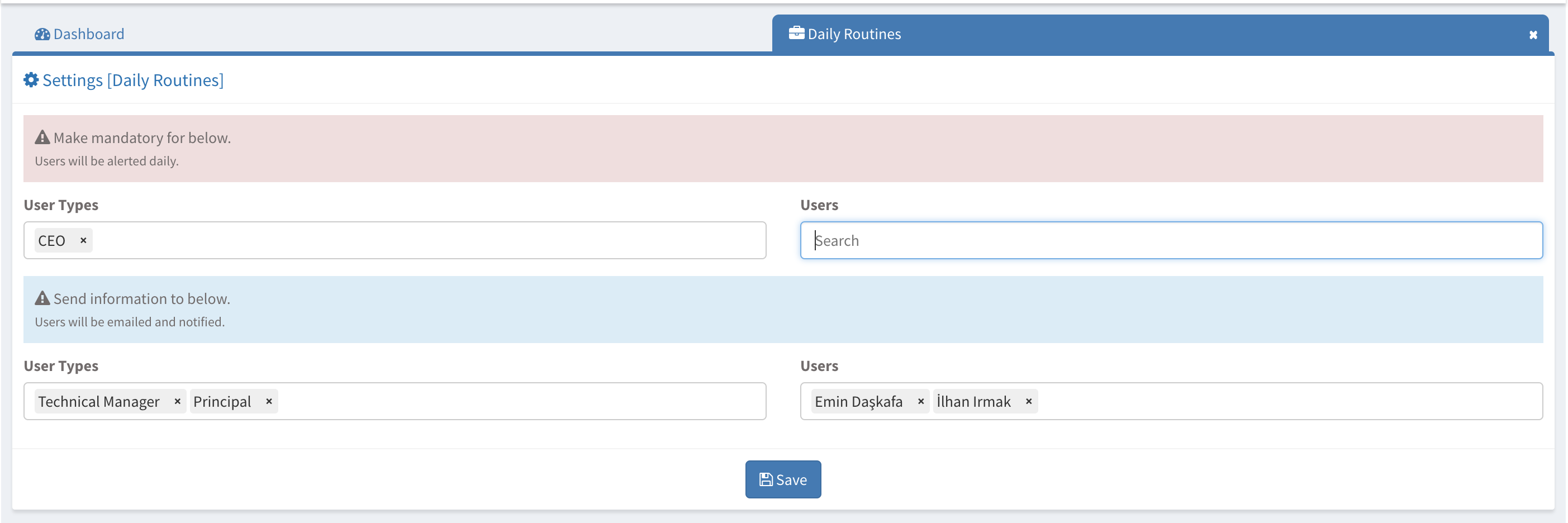
Task: Click warning icon beside Make mandatory message
Action: (x=42, y=137)
